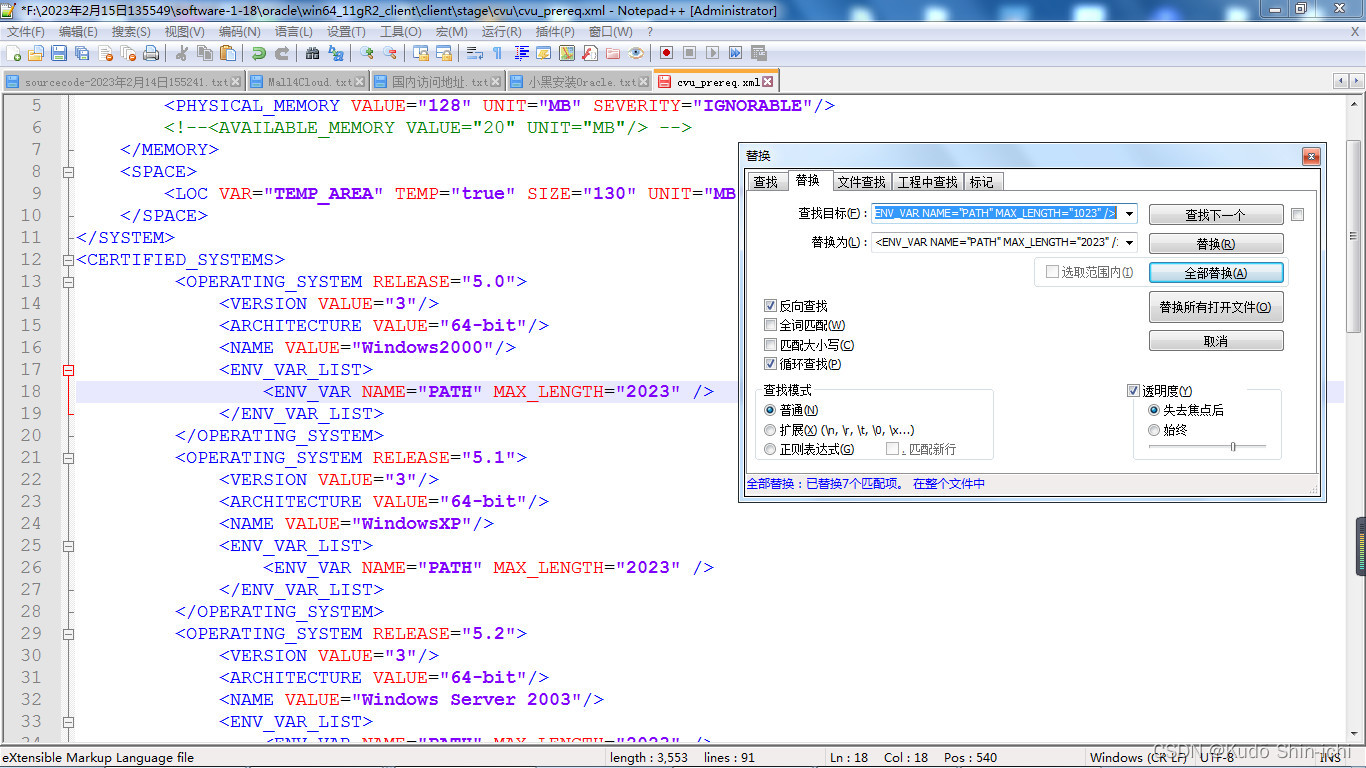Click the Zoom In toolbar icon
Screen dimensions: 1366x768
click(x=367, y=53)
